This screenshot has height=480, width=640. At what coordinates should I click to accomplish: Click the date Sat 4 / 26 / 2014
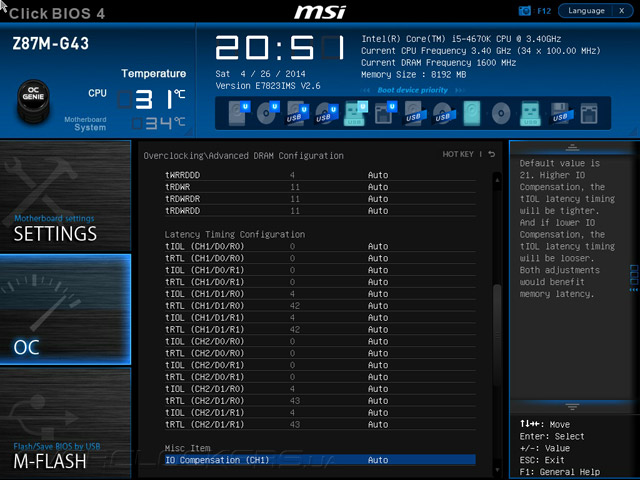click(x=260, y=74)
